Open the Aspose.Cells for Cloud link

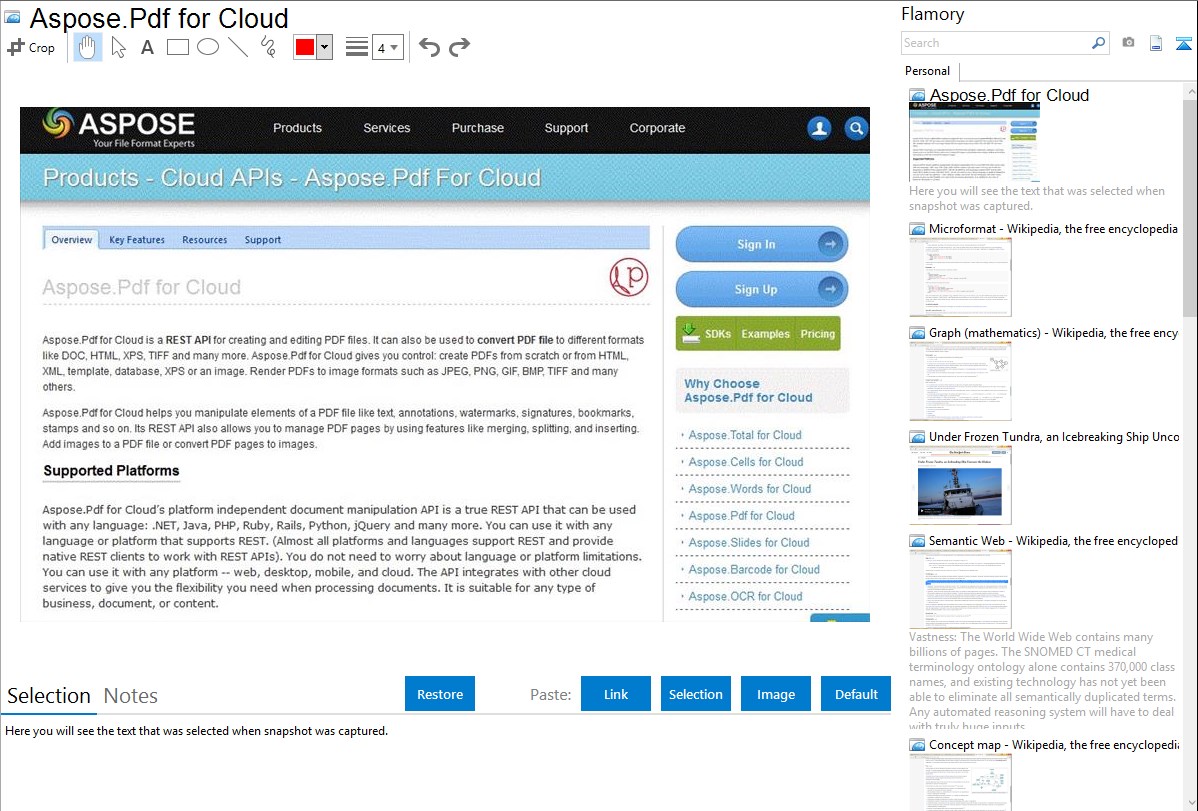(746, 462)
